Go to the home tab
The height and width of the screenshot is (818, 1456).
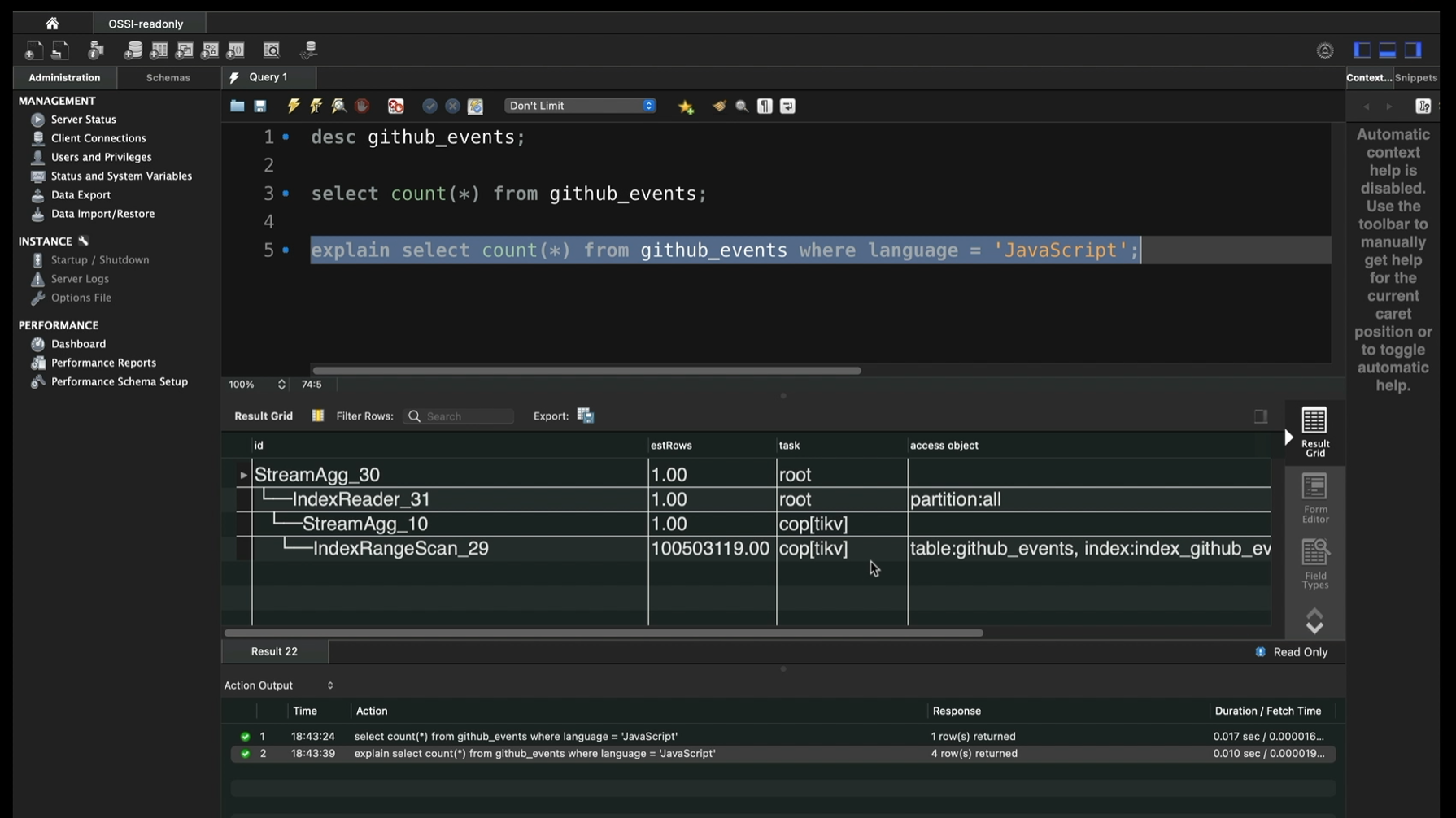(x=52, y=23)
